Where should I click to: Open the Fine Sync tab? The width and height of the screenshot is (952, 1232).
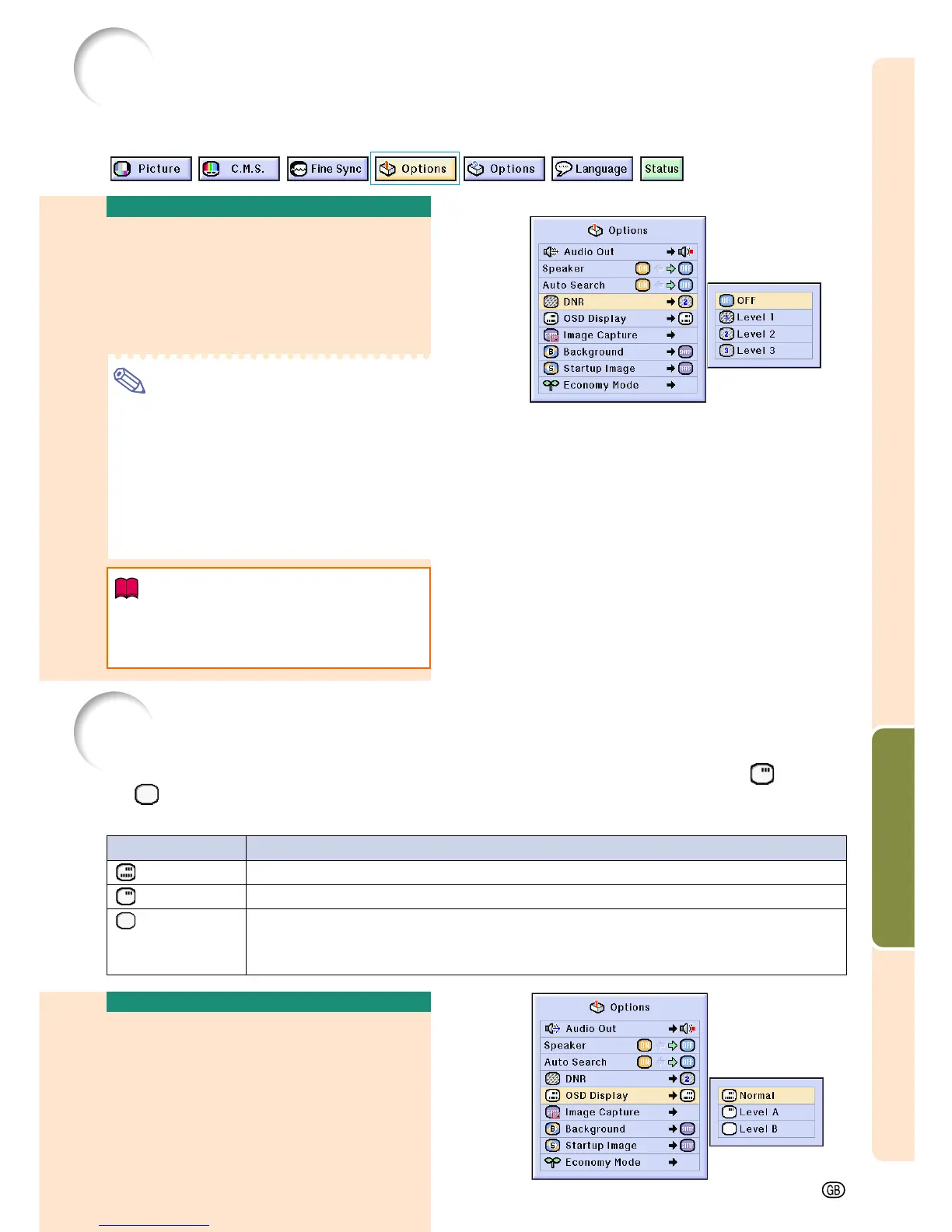pyautogui.click(x=327, y=169)
